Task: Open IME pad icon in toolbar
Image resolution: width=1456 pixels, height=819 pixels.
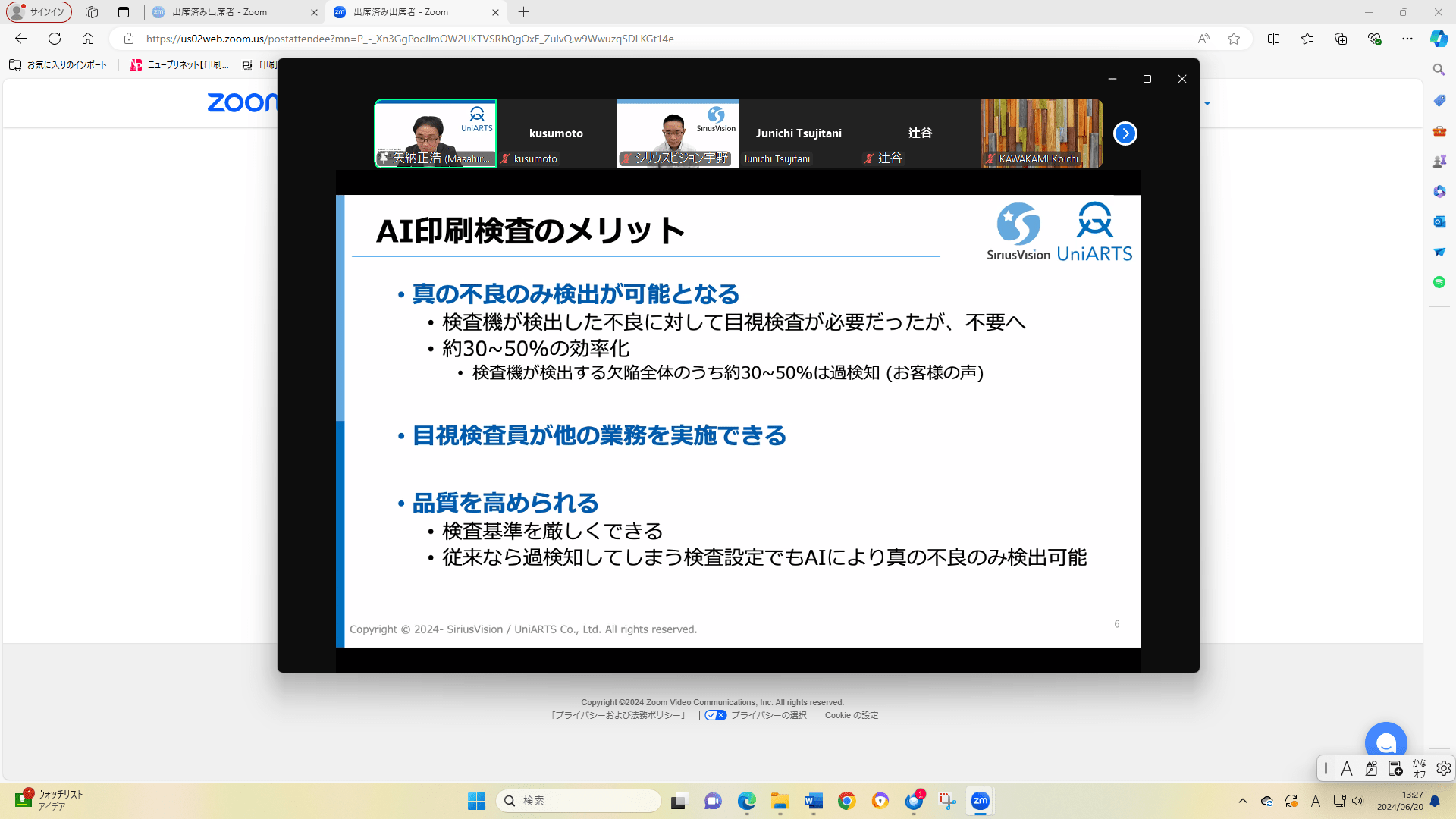Action: tap(1371, 768)
